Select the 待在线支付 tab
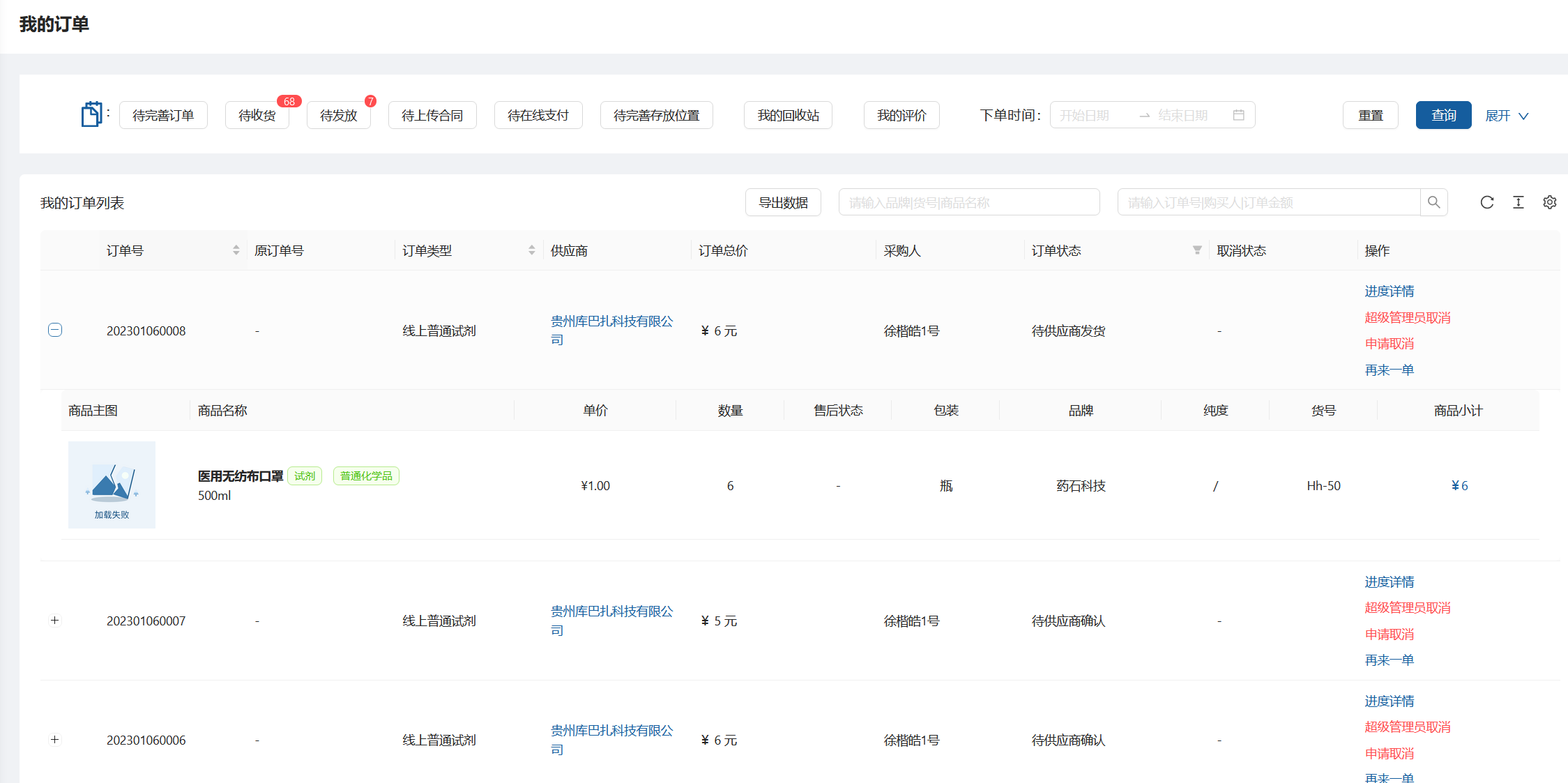 (538, 115)
